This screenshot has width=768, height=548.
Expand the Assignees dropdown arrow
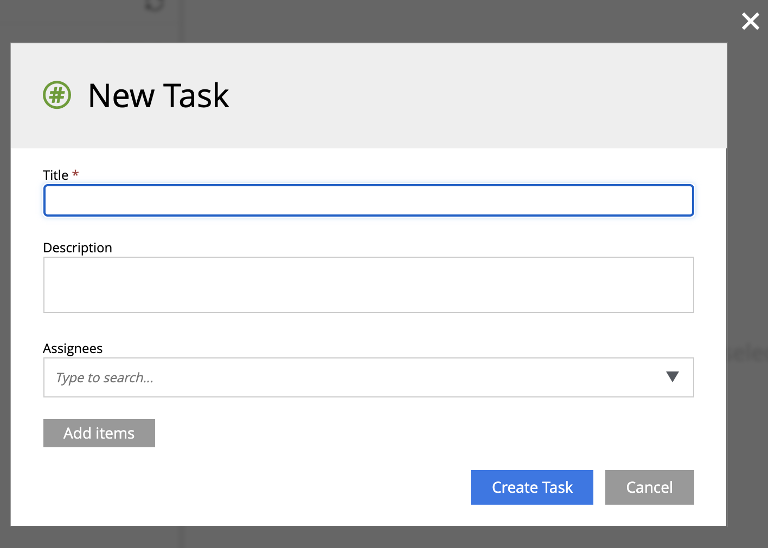(x=672, y=377)
